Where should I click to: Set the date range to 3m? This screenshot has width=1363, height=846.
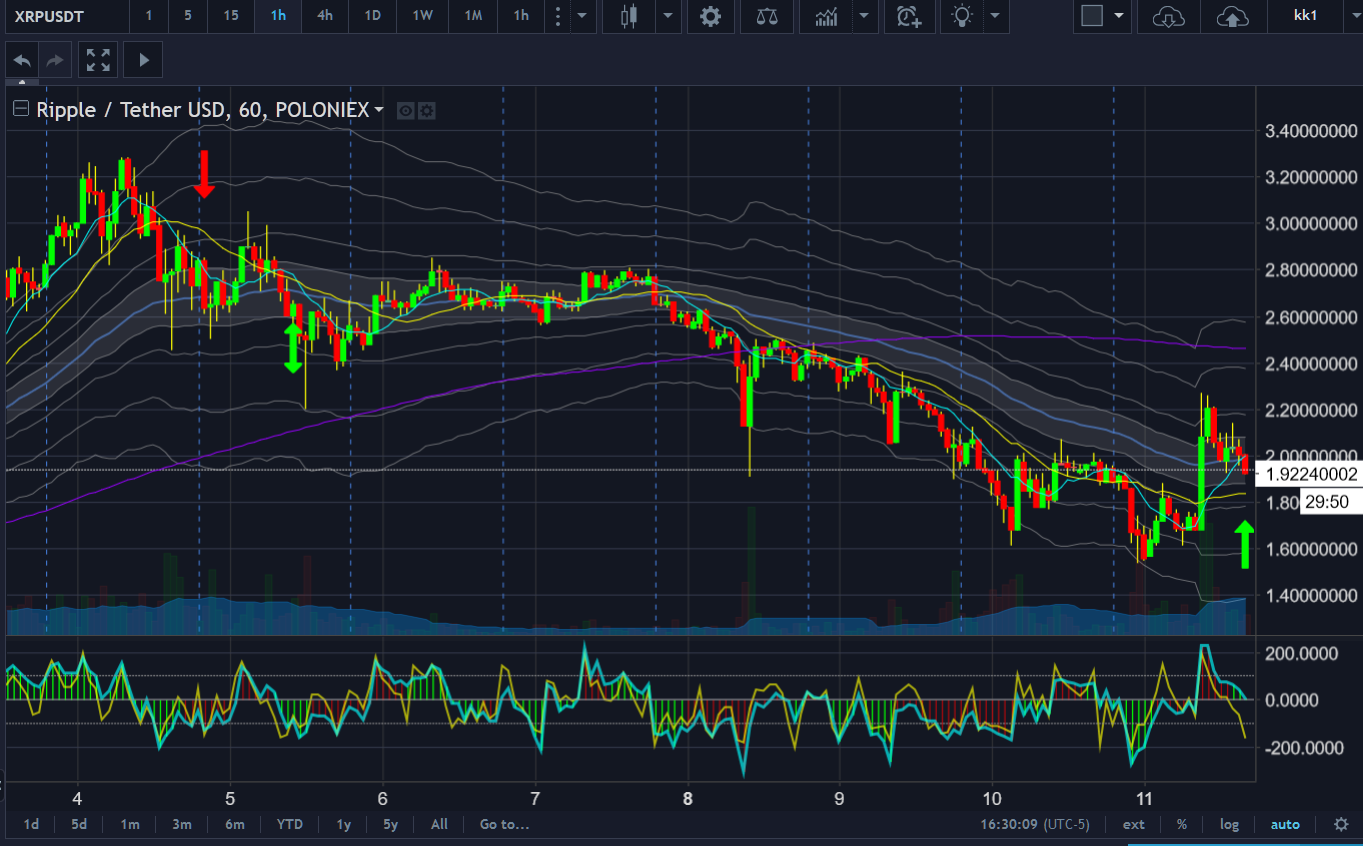(x=181, y=824)
